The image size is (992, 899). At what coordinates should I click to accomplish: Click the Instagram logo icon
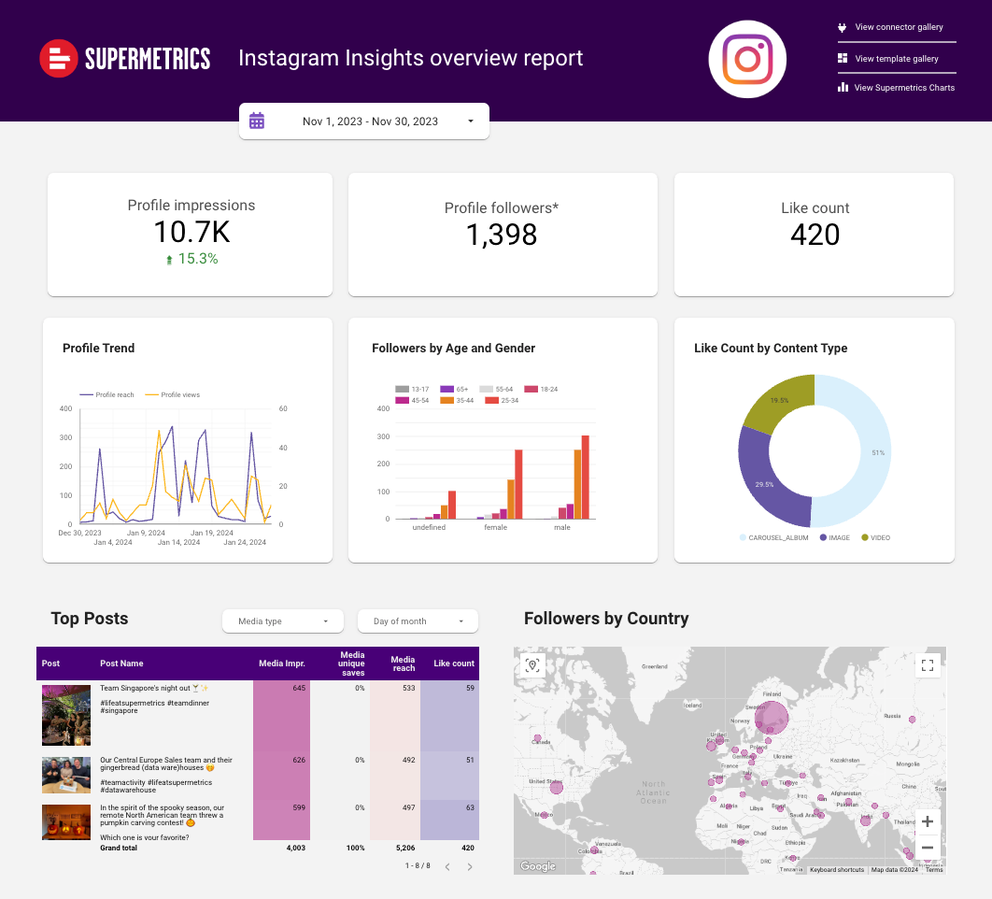(x=747, y=59)
